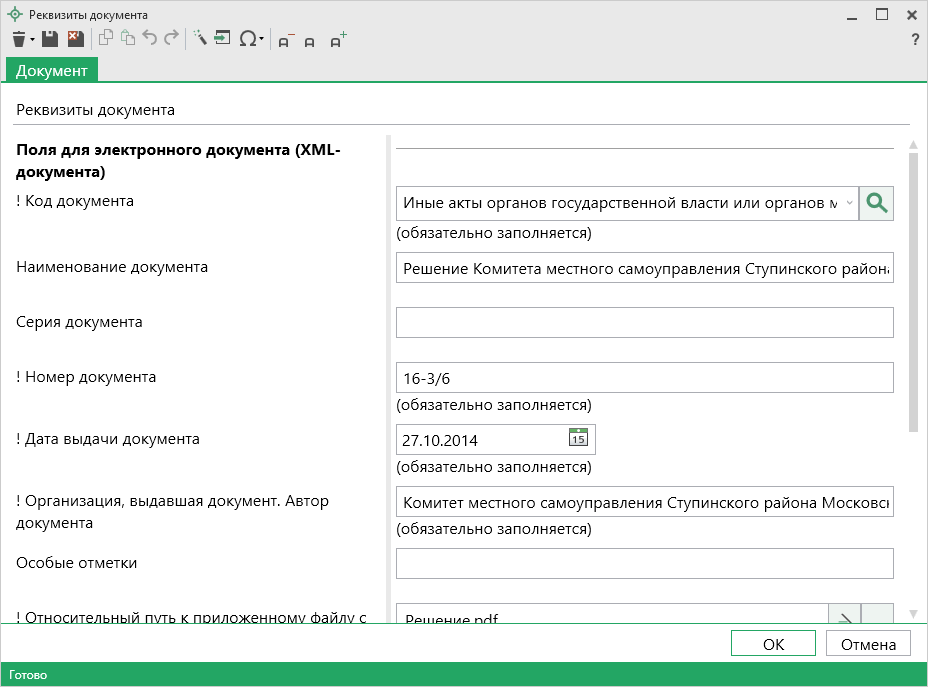
Task: Click the floppy disk Save icon
Action: pos(50,39)
